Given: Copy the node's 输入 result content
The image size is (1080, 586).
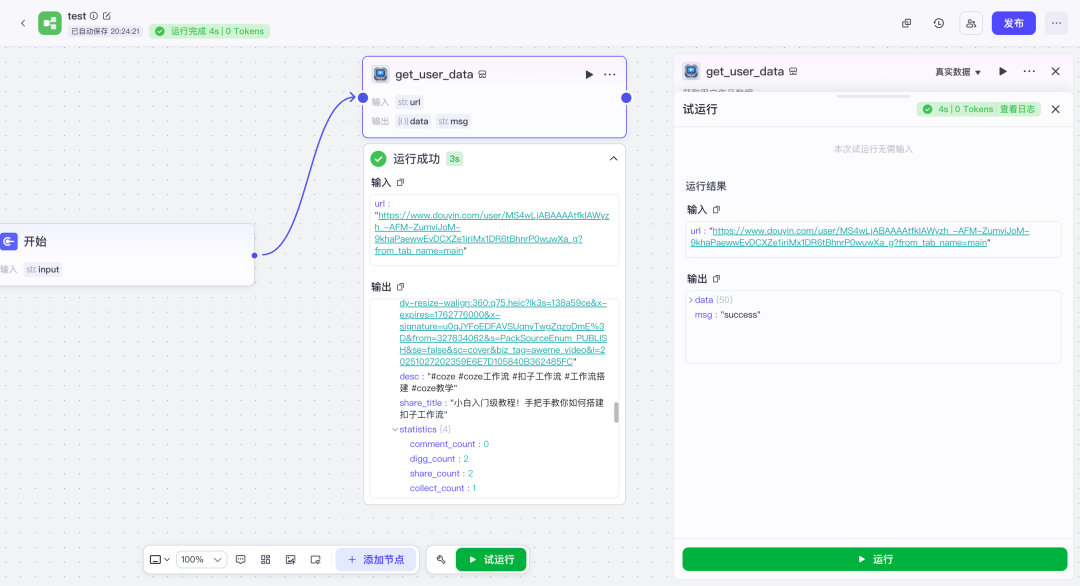Looking at the screenshot, I should pyautogui.click(x=401, y=183).
